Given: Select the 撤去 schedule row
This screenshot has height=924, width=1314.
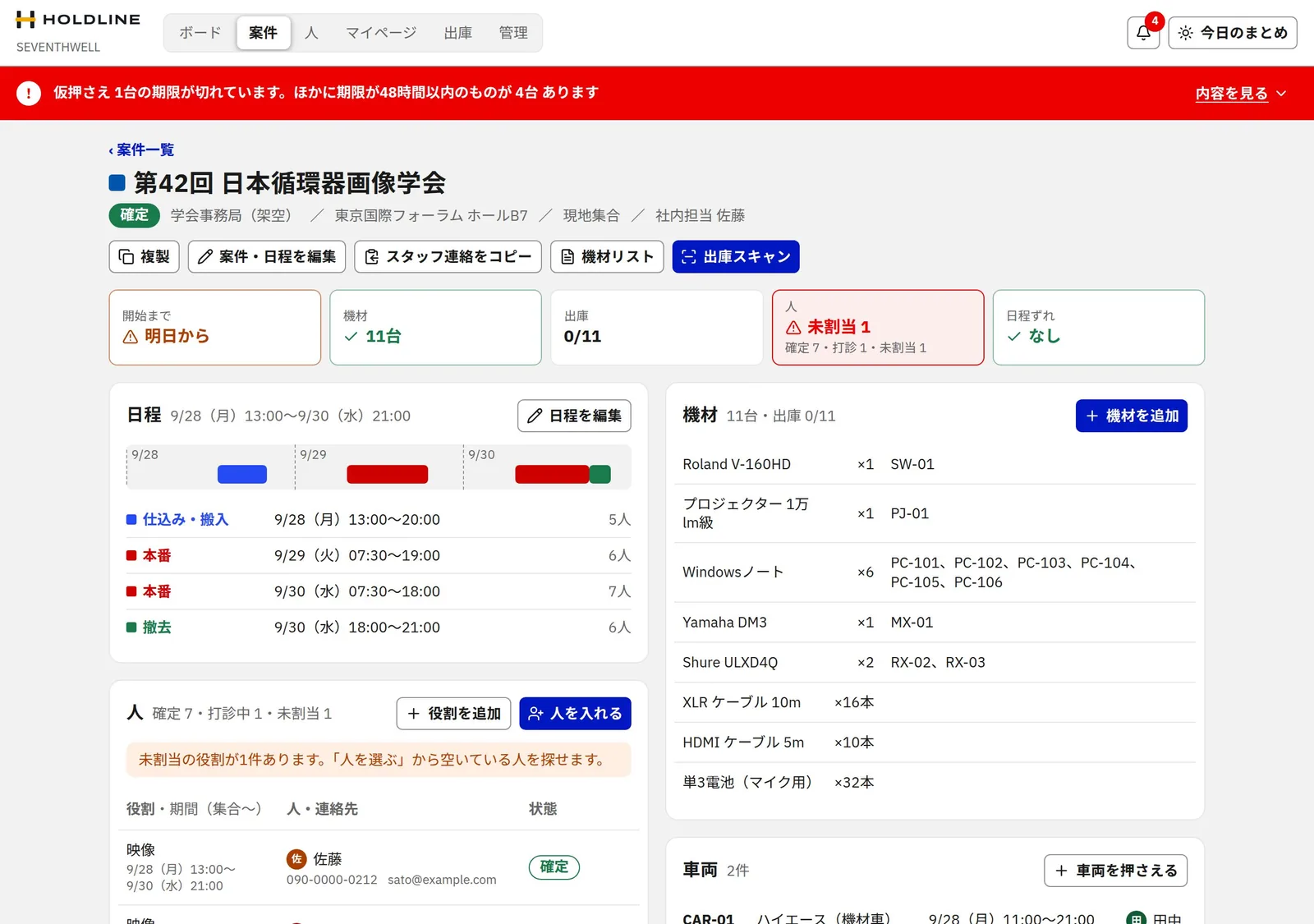Looking at the screenshot, I should click(379, 627).
